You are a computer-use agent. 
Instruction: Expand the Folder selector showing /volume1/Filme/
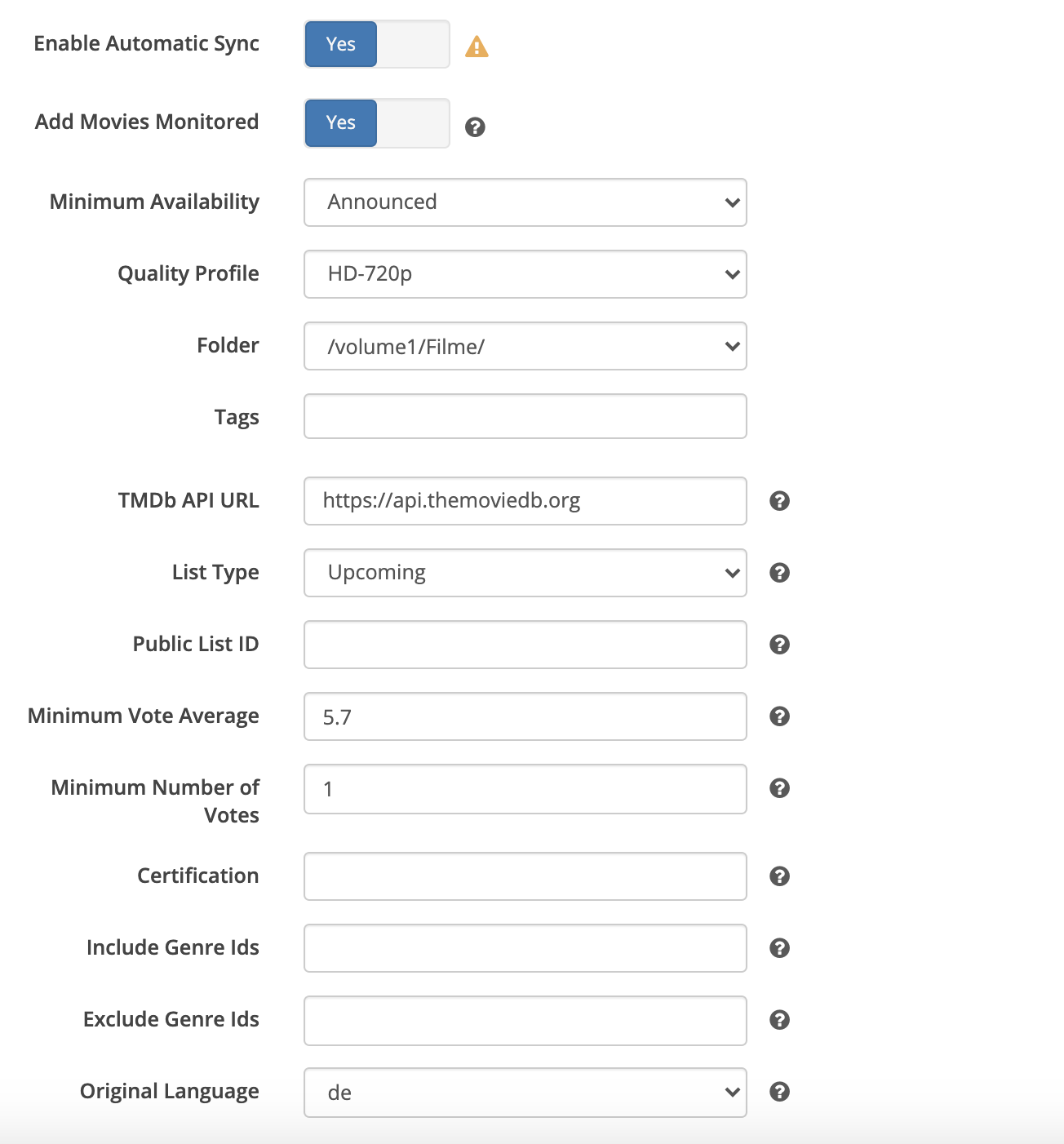click(525, 346)
